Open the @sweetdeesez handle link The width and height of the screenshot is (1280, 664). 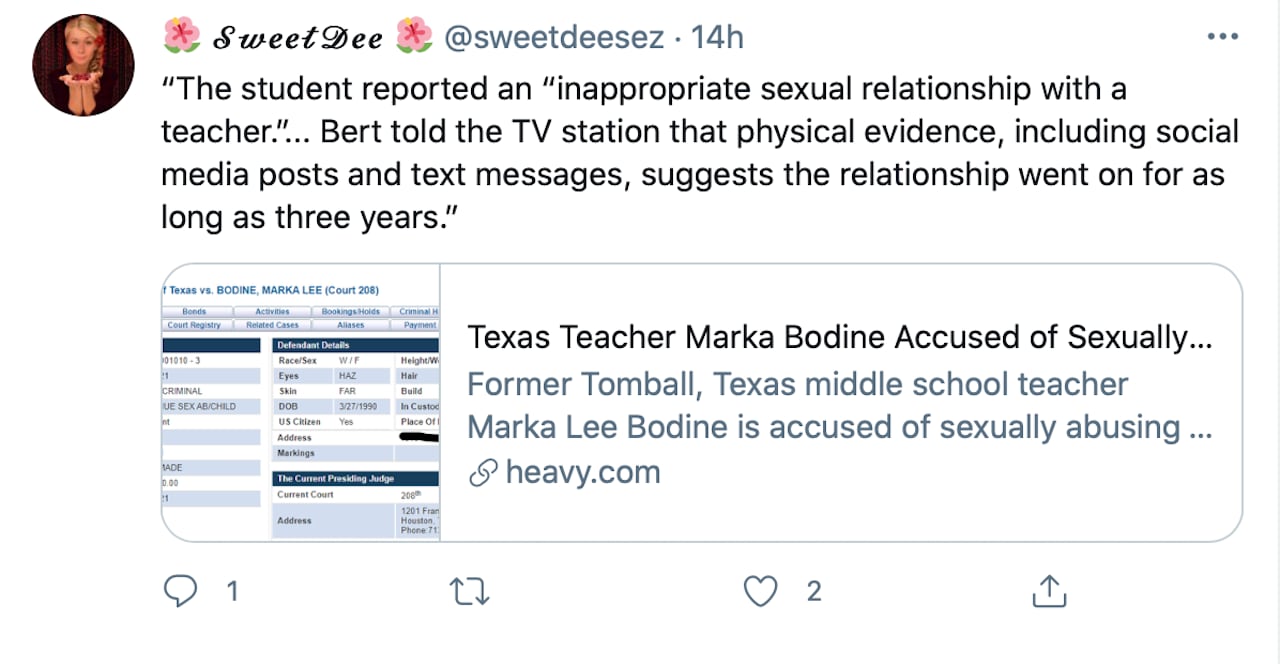553,38
